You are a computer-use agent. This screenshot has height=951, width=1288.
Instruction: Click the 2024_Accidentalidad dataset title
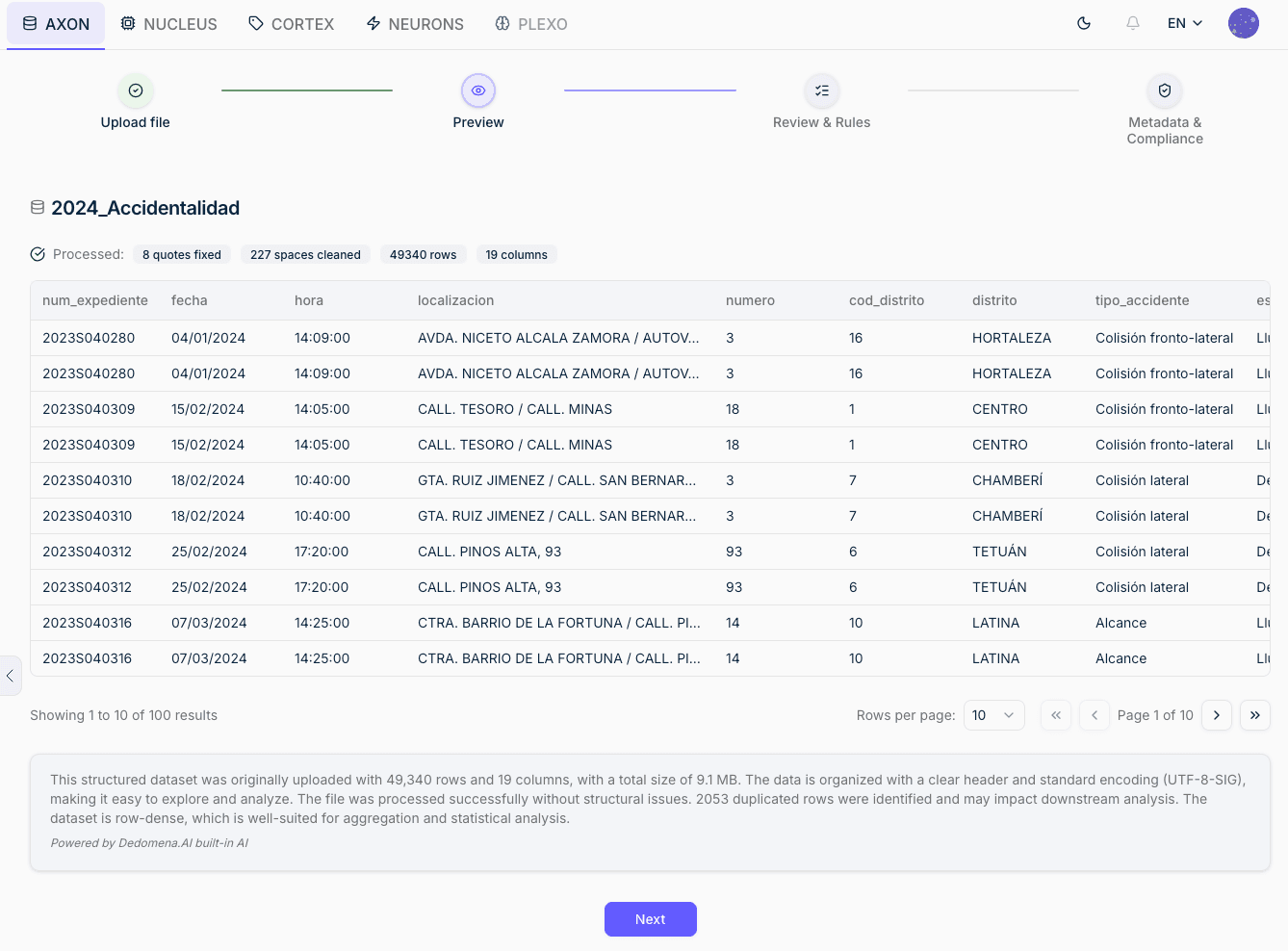click(145, 208)
